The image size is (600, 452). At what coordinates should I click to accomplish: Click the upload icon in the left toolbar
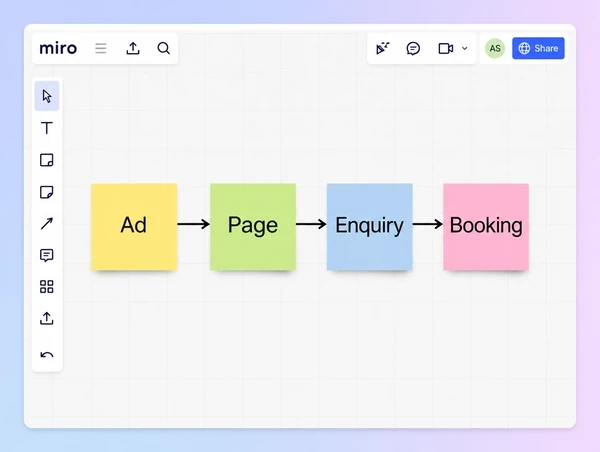(47, 318)
